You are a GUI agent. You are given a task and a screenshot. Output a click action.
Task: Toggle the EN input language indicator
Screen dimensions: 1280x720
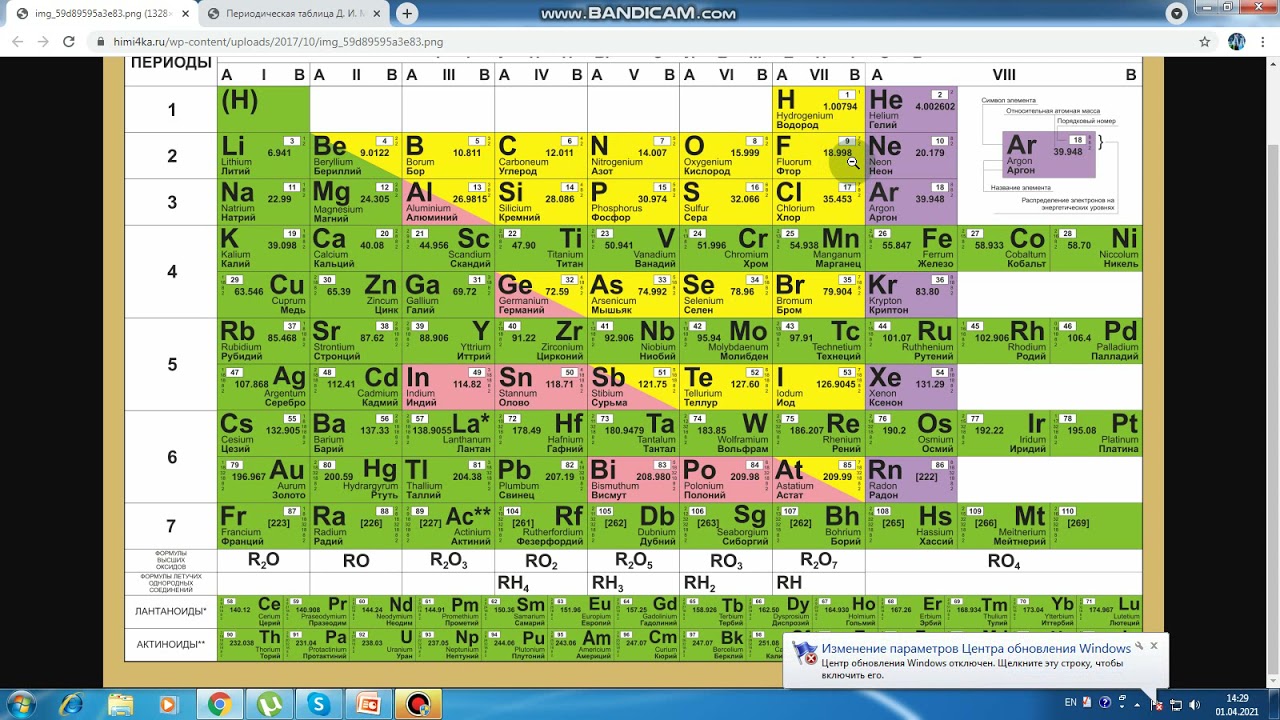[x=1071, y=703]
